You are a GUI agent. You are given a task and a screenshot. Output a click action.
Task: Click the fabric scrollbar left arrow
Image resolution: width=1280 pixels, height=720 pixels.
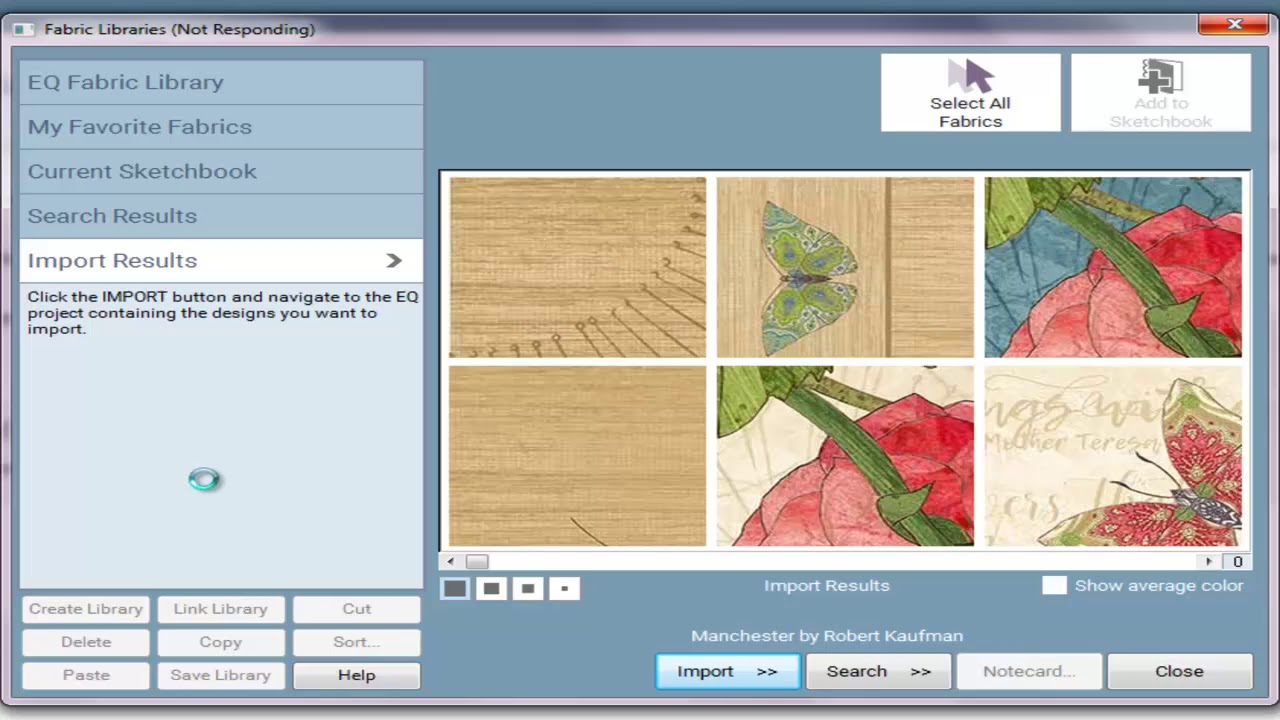coord(451,562)
